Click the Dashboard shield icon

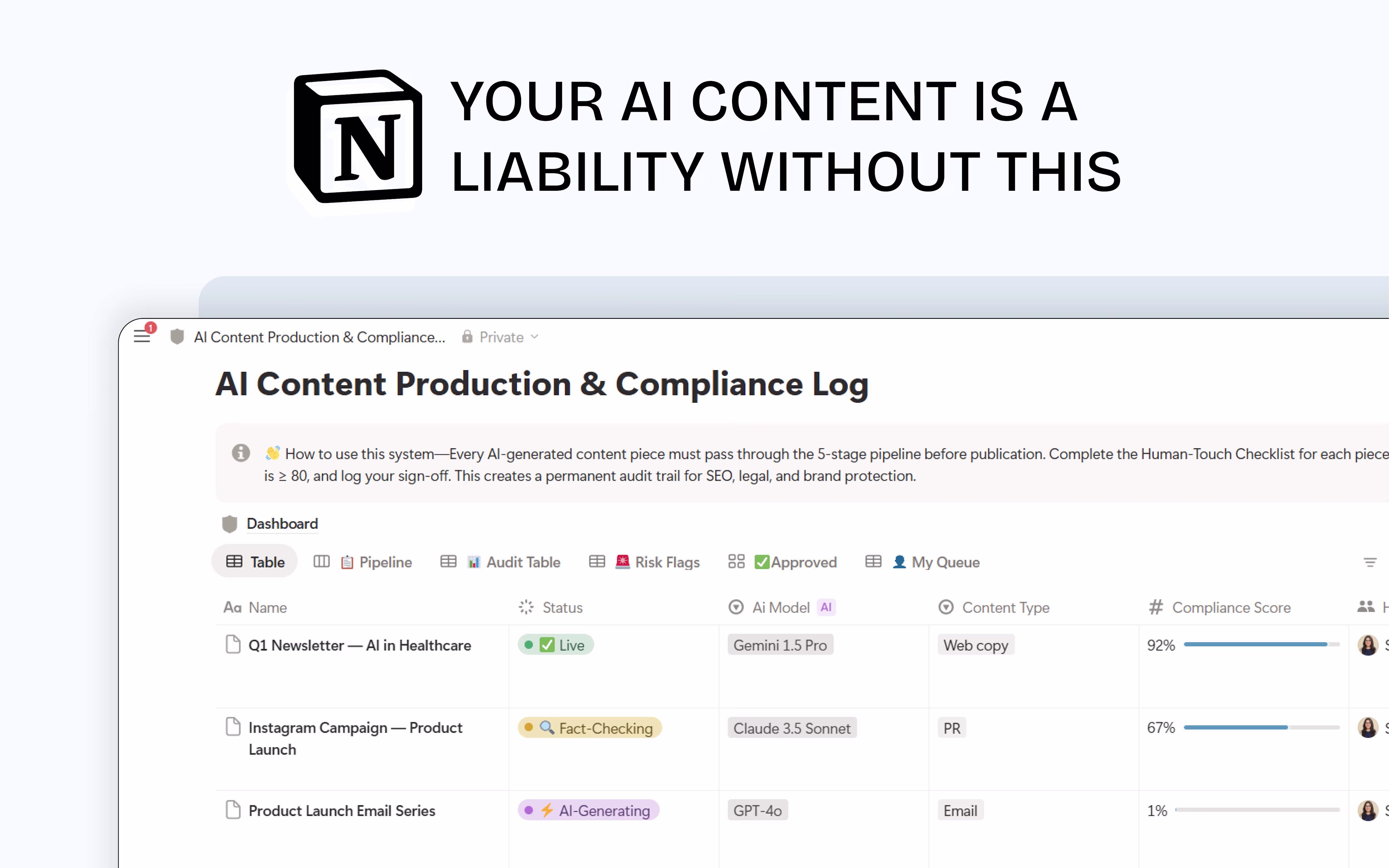click(230, 523)
